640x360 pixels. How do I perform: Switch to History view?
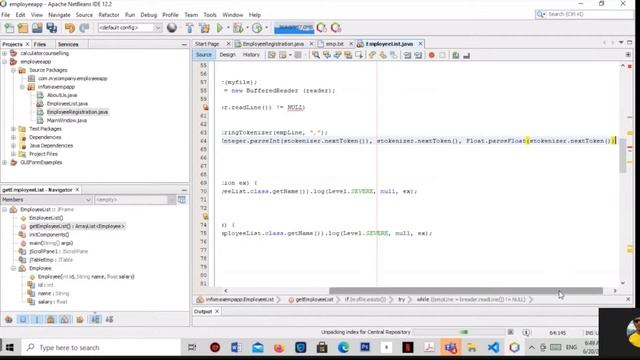point(251,55)
